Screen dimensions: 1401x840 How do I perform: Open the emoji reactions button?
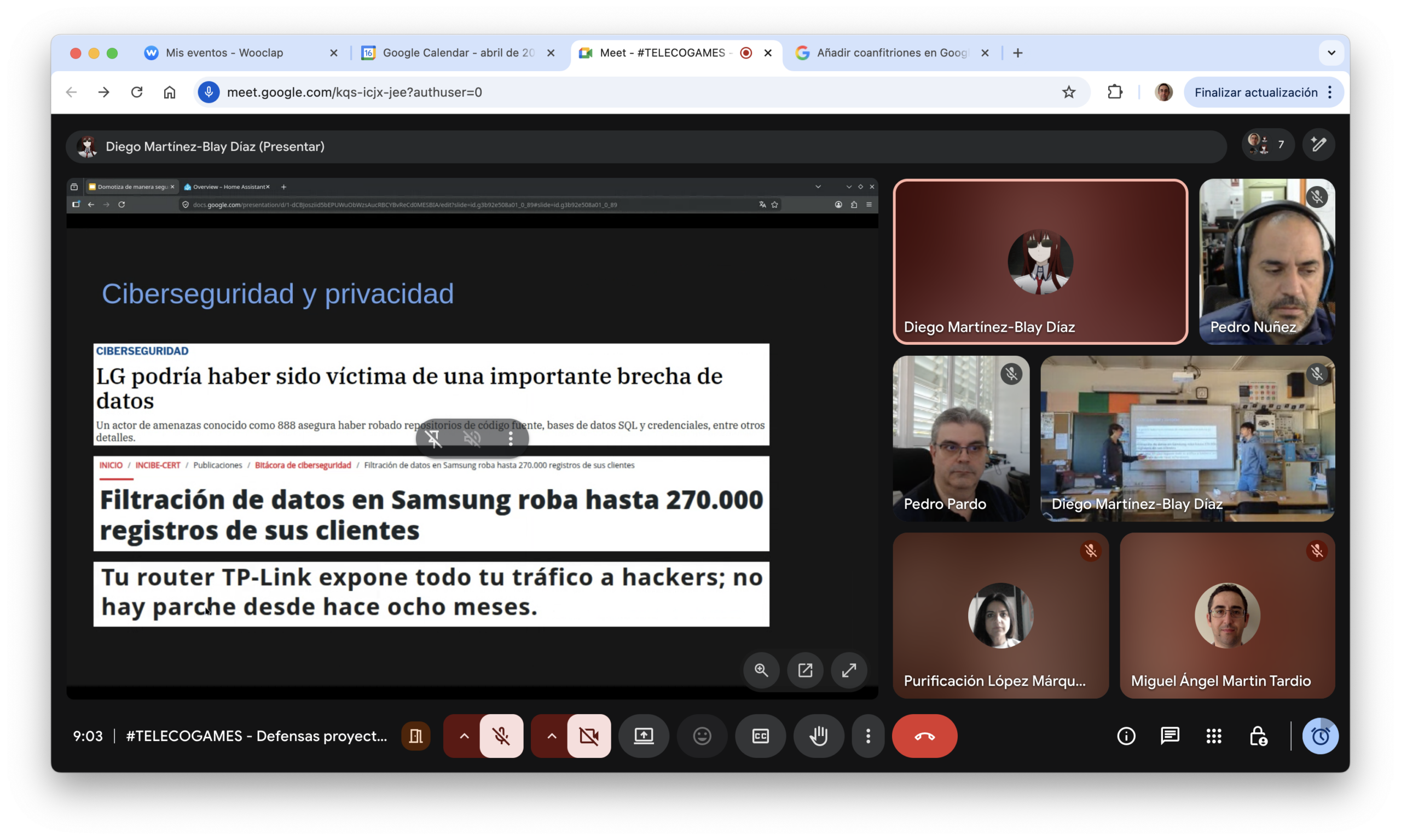[x=702, y=736]
